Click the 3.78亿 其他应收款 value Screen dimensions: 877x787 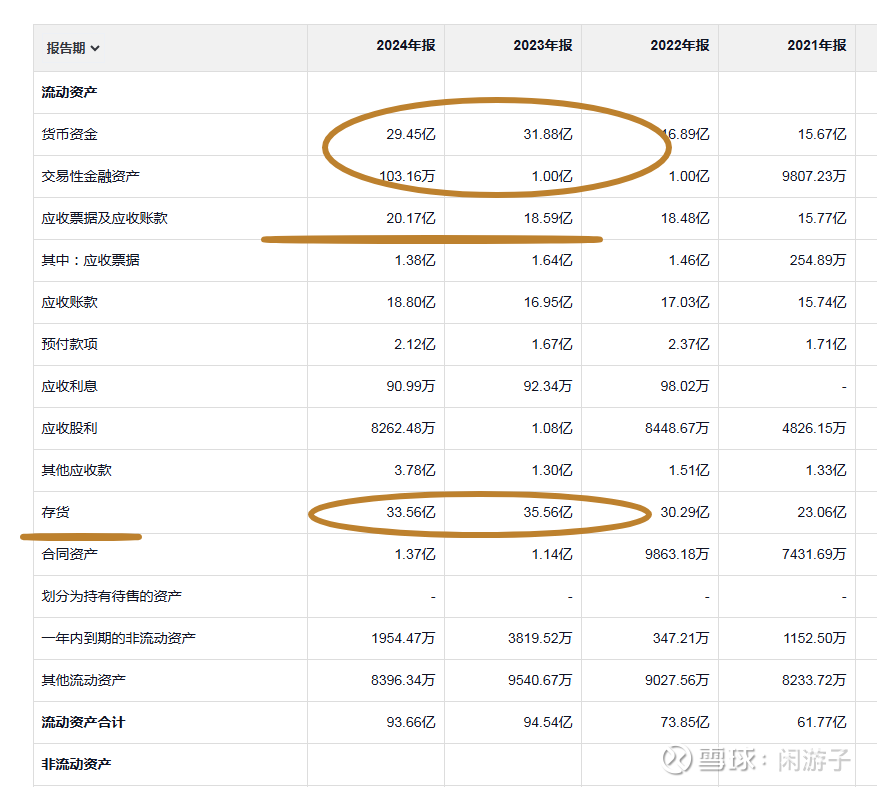[414, 470]
